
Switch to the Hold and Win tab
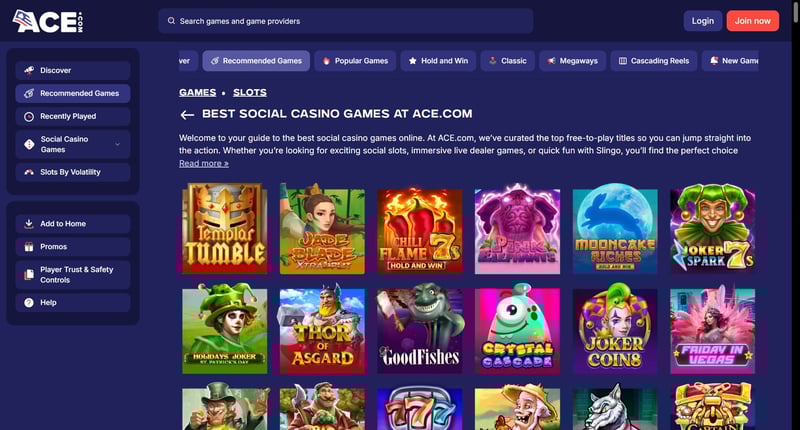438,61
